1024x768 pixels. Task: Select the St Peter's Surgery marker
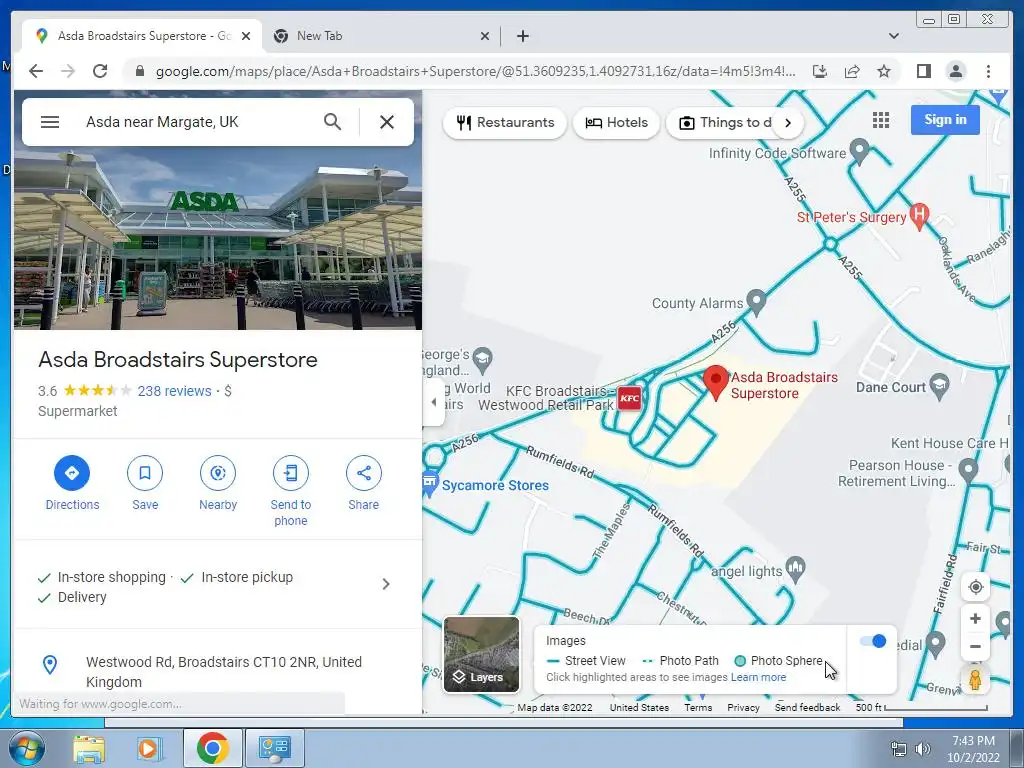coord(920,216)
